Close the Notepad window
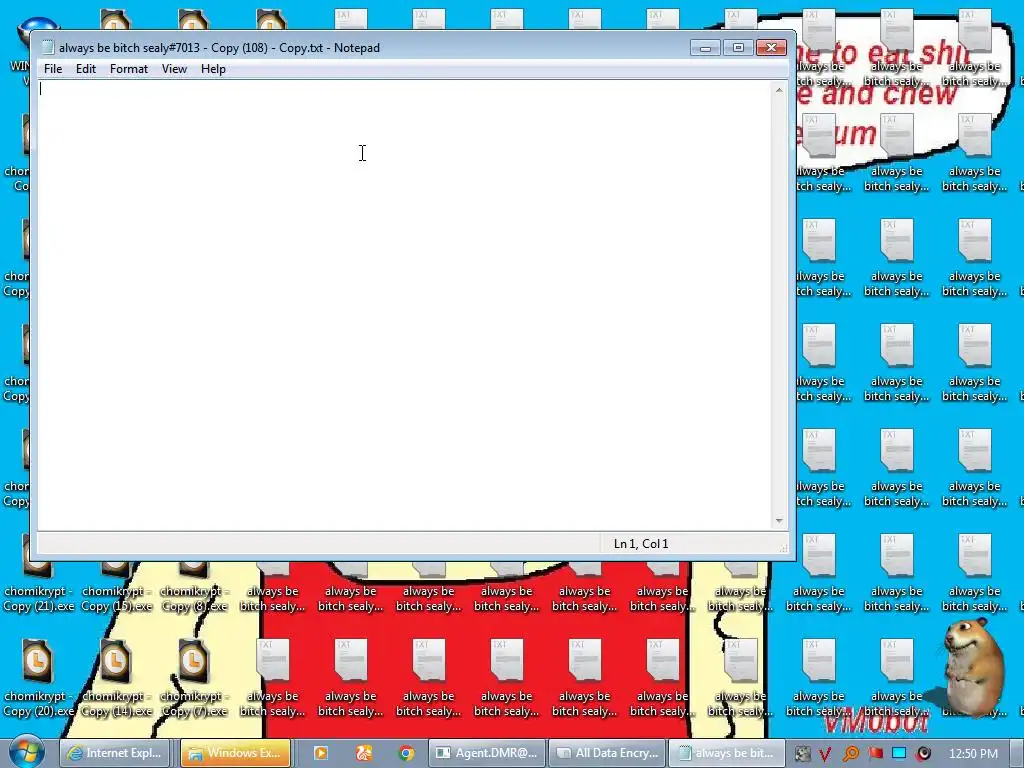1024x768 pixels. click(771, 48)
